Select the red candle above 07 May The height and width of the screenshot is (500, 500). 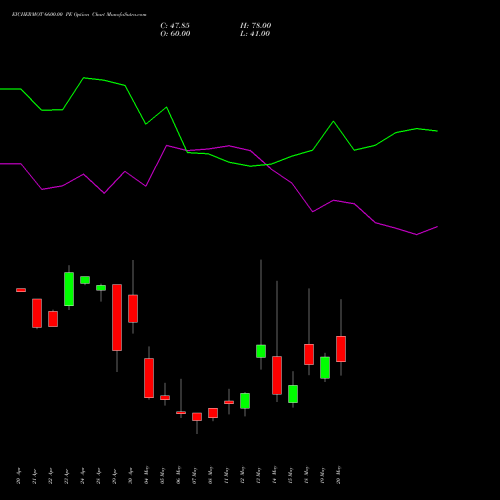coord(197,417)
